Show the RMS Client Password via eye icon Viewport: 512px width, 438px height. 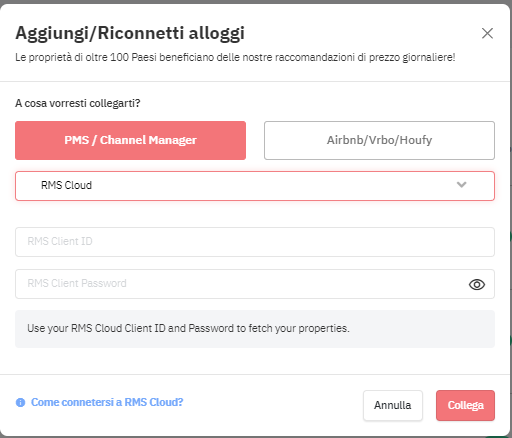point(477,284)
